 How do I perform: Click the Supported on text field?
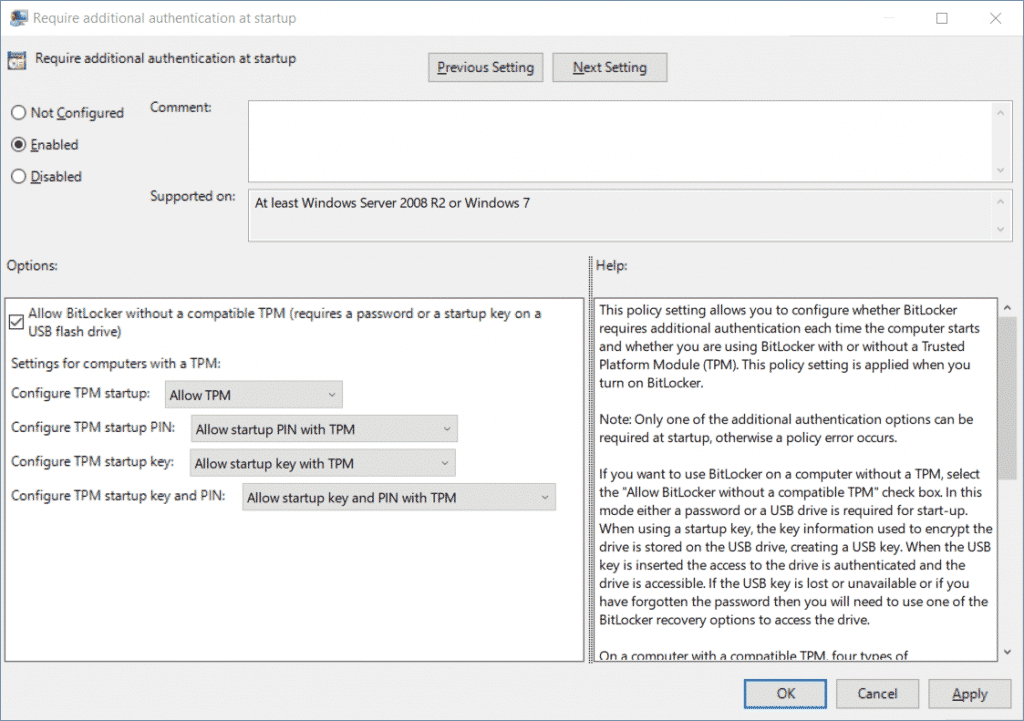[619, 216]
